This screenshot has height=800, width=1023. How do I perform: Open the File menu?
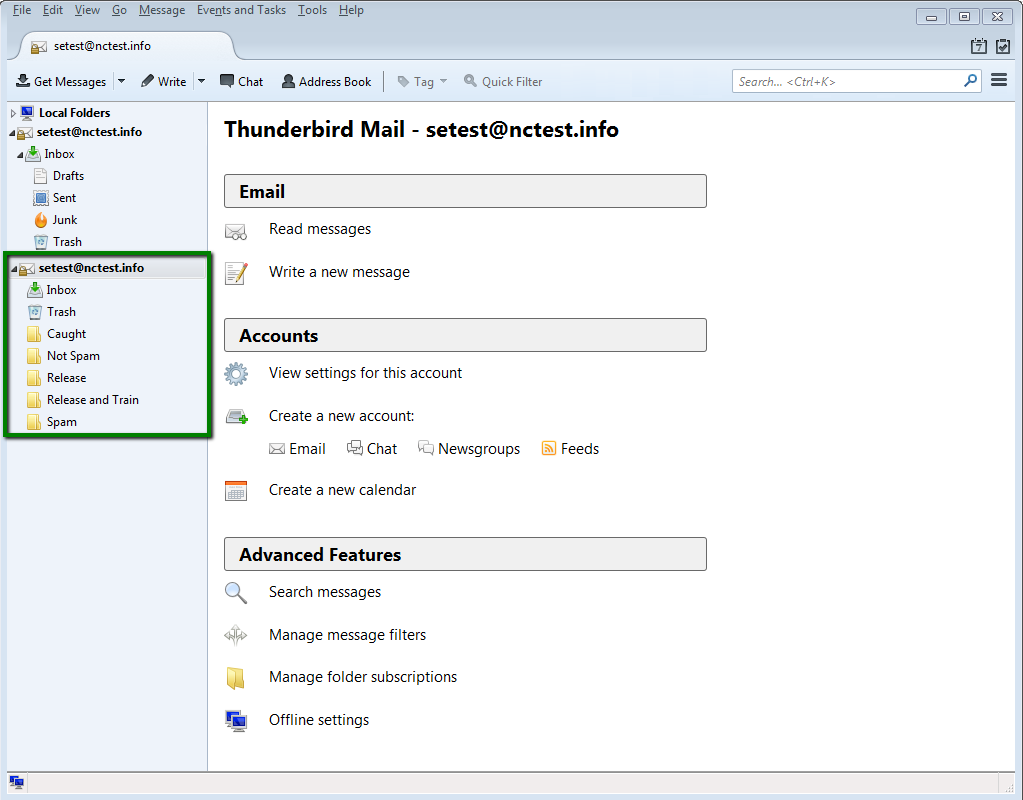(22, 10)
